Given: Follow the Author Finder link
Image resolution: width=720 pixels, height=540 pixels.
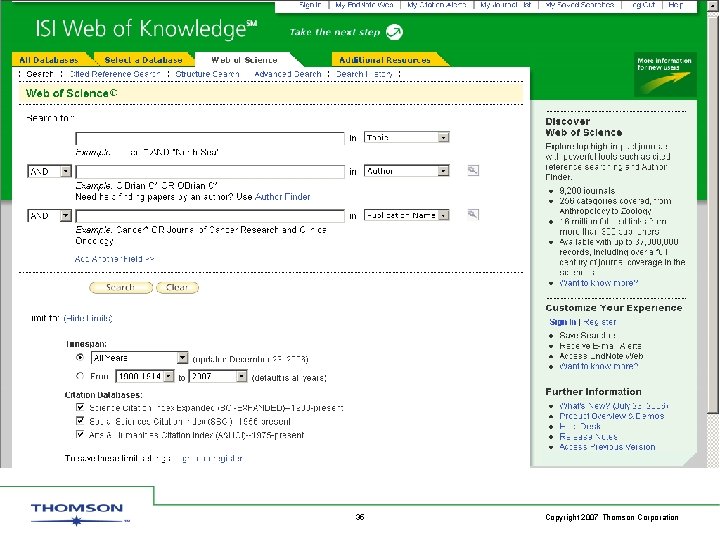Looking at the screenshot, I should [x=282, y=197].
